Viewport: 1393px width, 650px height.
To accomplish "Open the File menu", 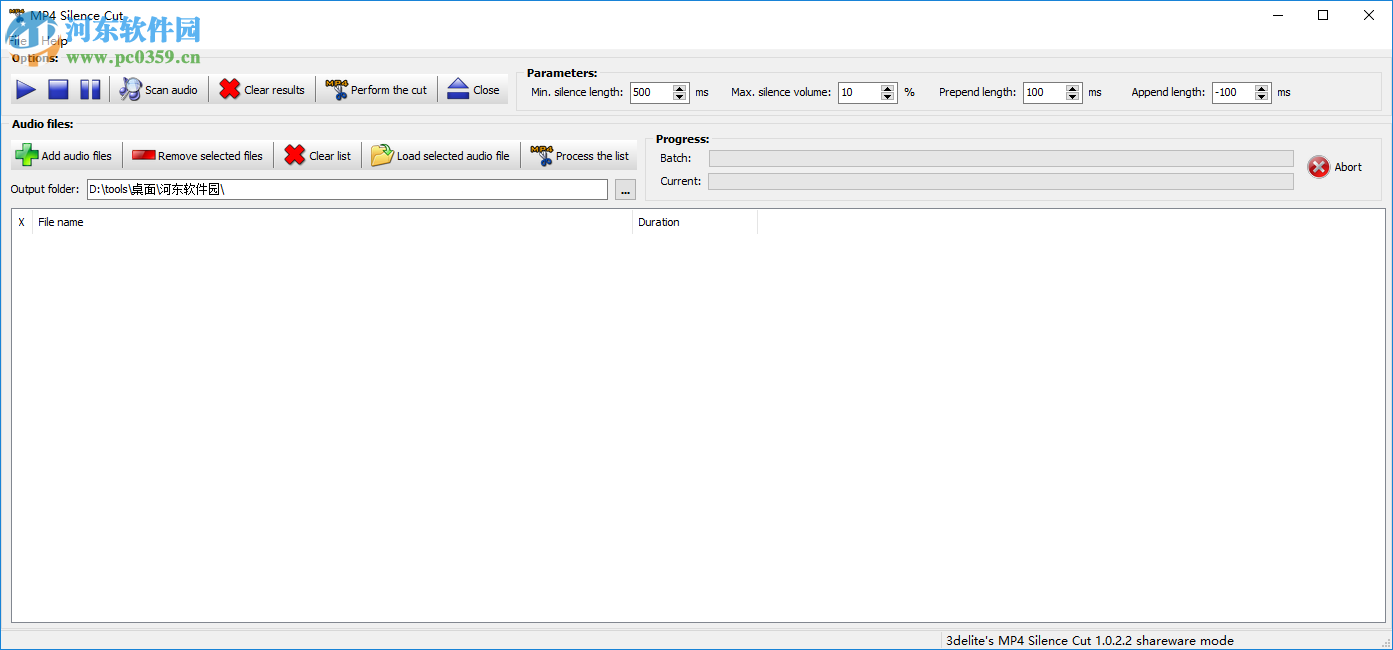I will pyautogui.click(x=19, y=41).
